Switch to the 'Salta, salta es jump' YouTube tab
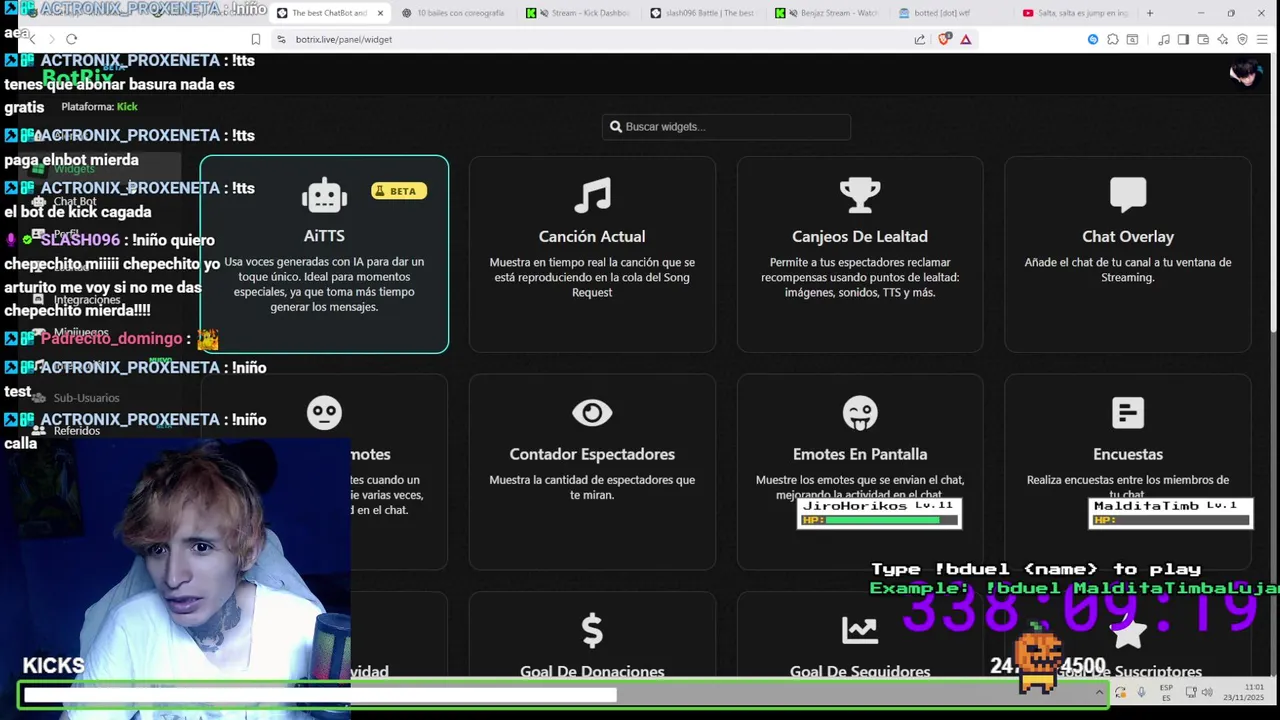The width and height of the screenshot is (1280, 720). (x=1075, y=13)
